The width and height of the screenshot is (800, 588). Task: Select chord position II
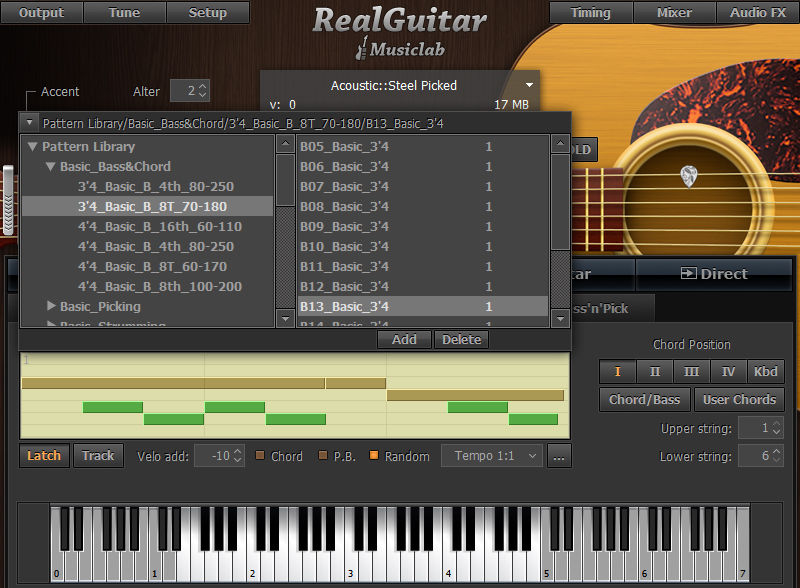pos(655,371)
